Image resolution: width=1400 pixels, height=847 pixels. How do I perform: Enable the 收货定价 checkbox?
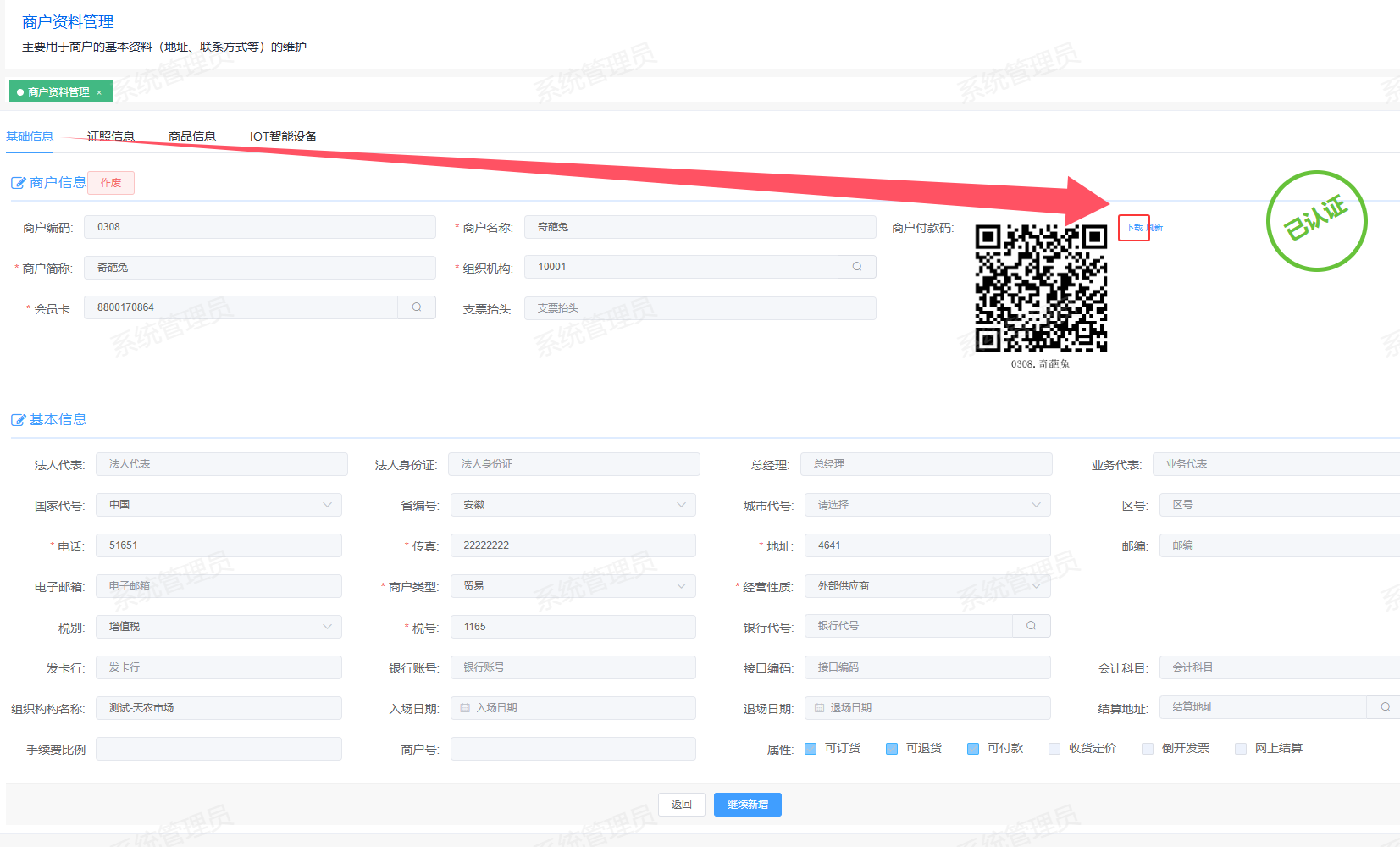pyautogui.click(x=1054, y=749)
